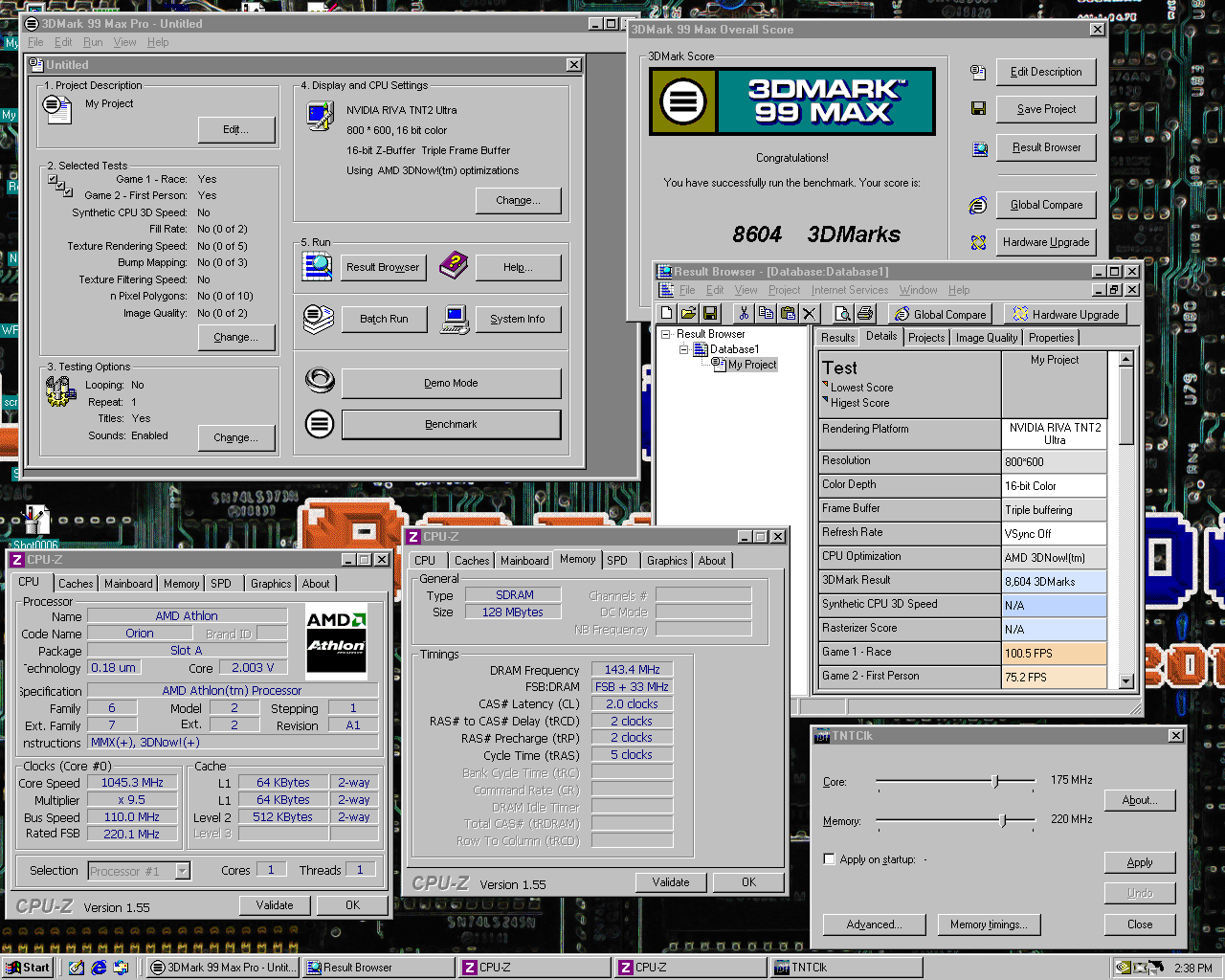Select My Project in the database tree
Screen dimensions: 1225x980
click(752, 365)
